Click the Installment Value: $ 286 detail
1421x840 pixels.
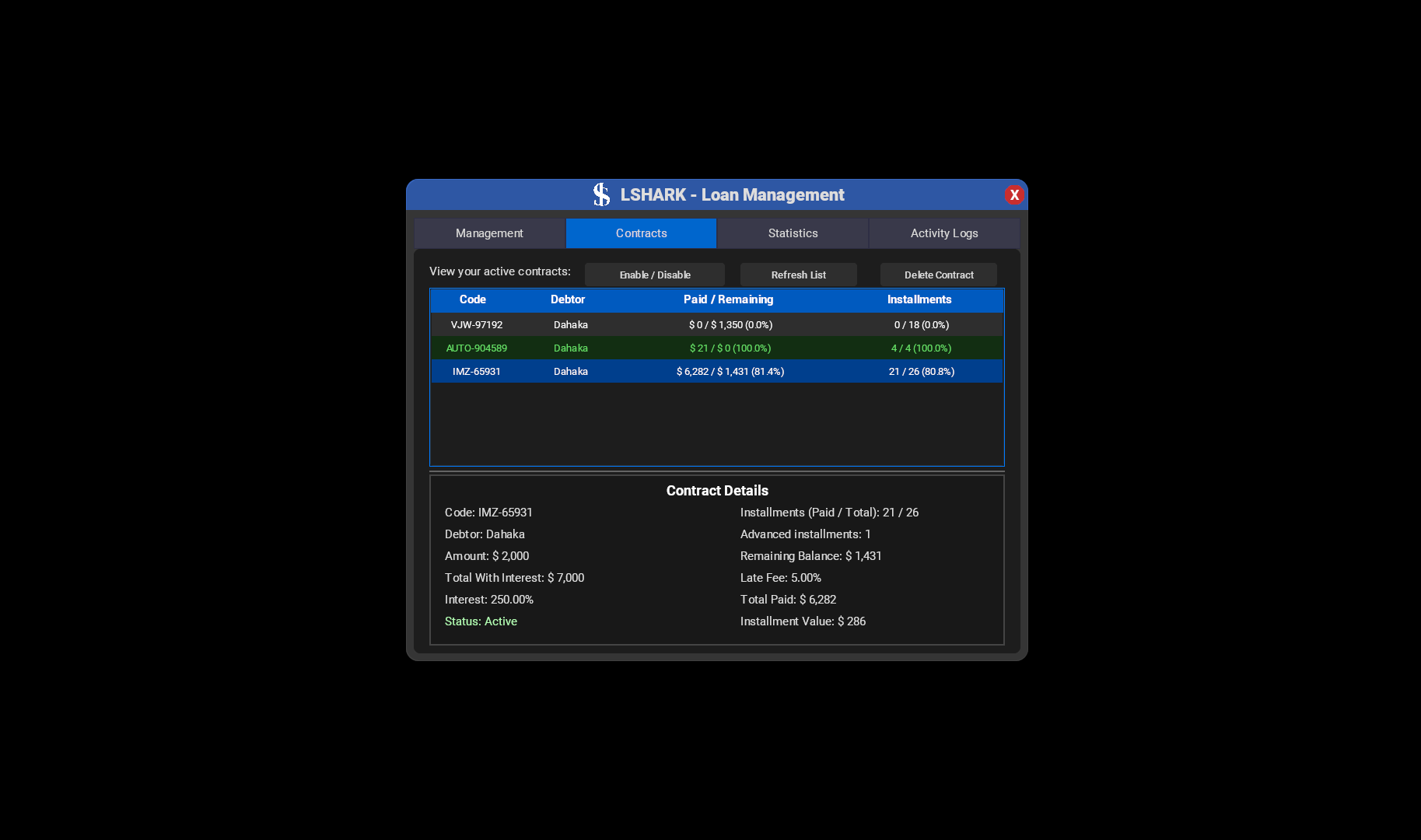803,621
